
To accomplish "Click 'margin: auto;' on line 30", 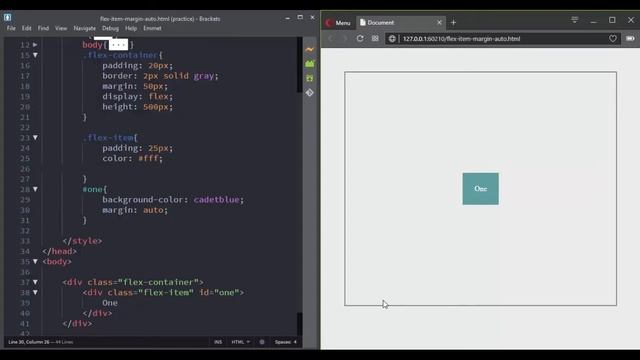I will pos(135,210).
